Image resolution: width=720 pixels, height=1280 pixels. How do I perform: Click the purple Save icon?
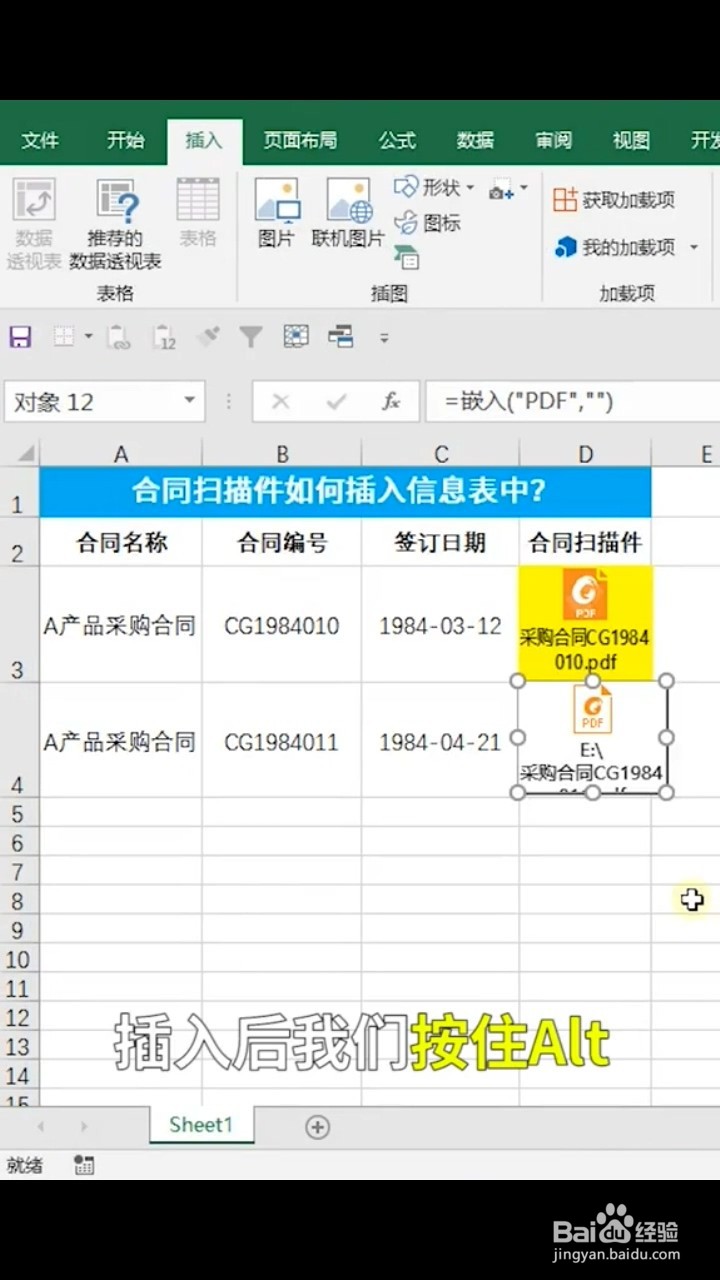20,337
